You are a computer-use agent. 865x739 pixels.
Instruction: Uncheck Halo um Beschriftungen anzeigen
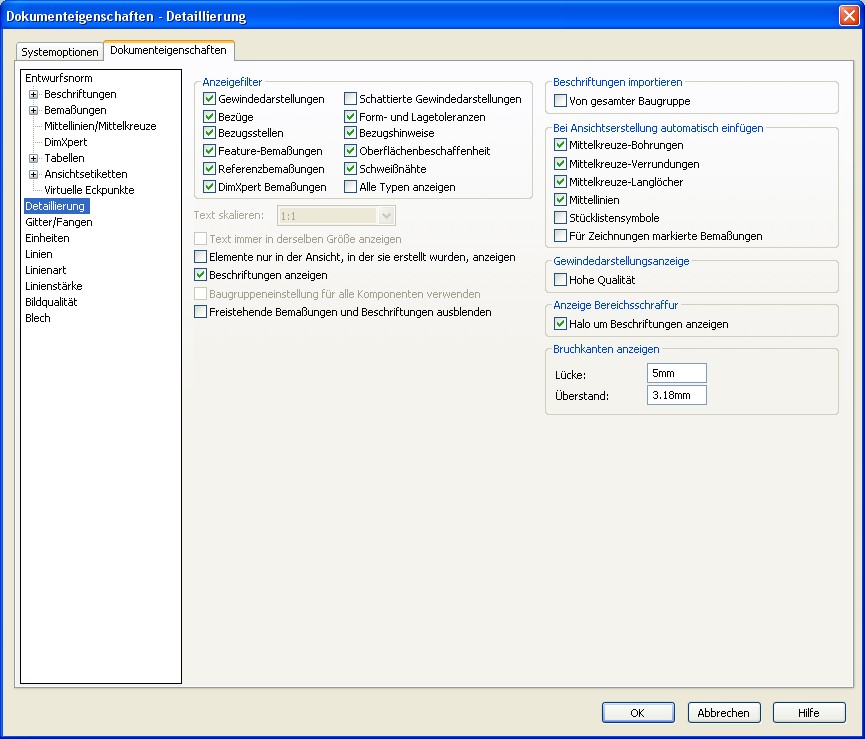click(x=560, y=324)
